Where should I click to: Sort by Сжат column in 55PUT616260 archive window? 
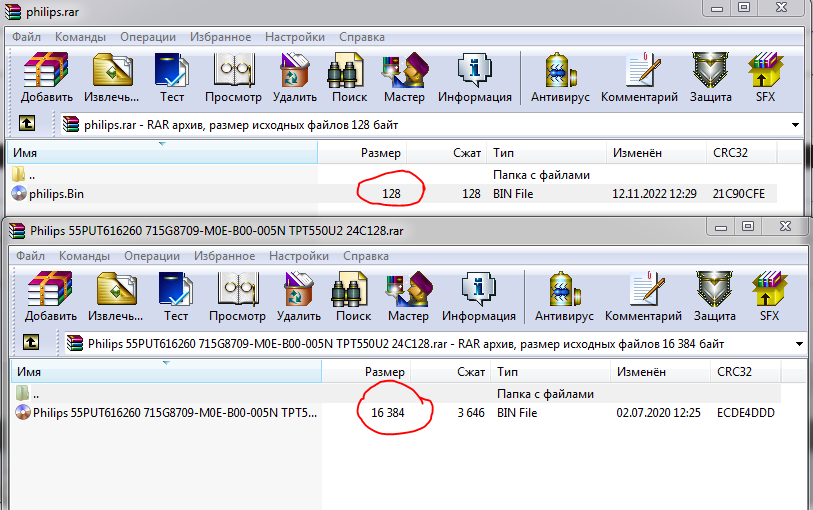[451, 372]
